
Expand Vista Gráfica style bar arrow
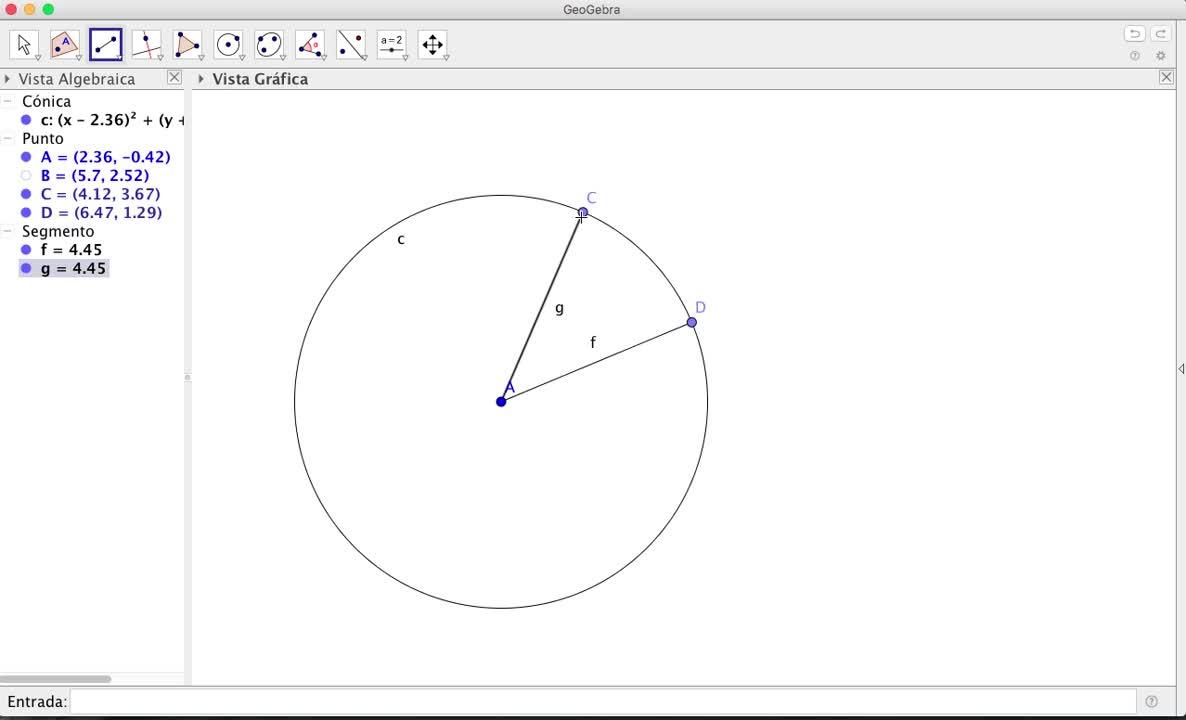[201, 79]
